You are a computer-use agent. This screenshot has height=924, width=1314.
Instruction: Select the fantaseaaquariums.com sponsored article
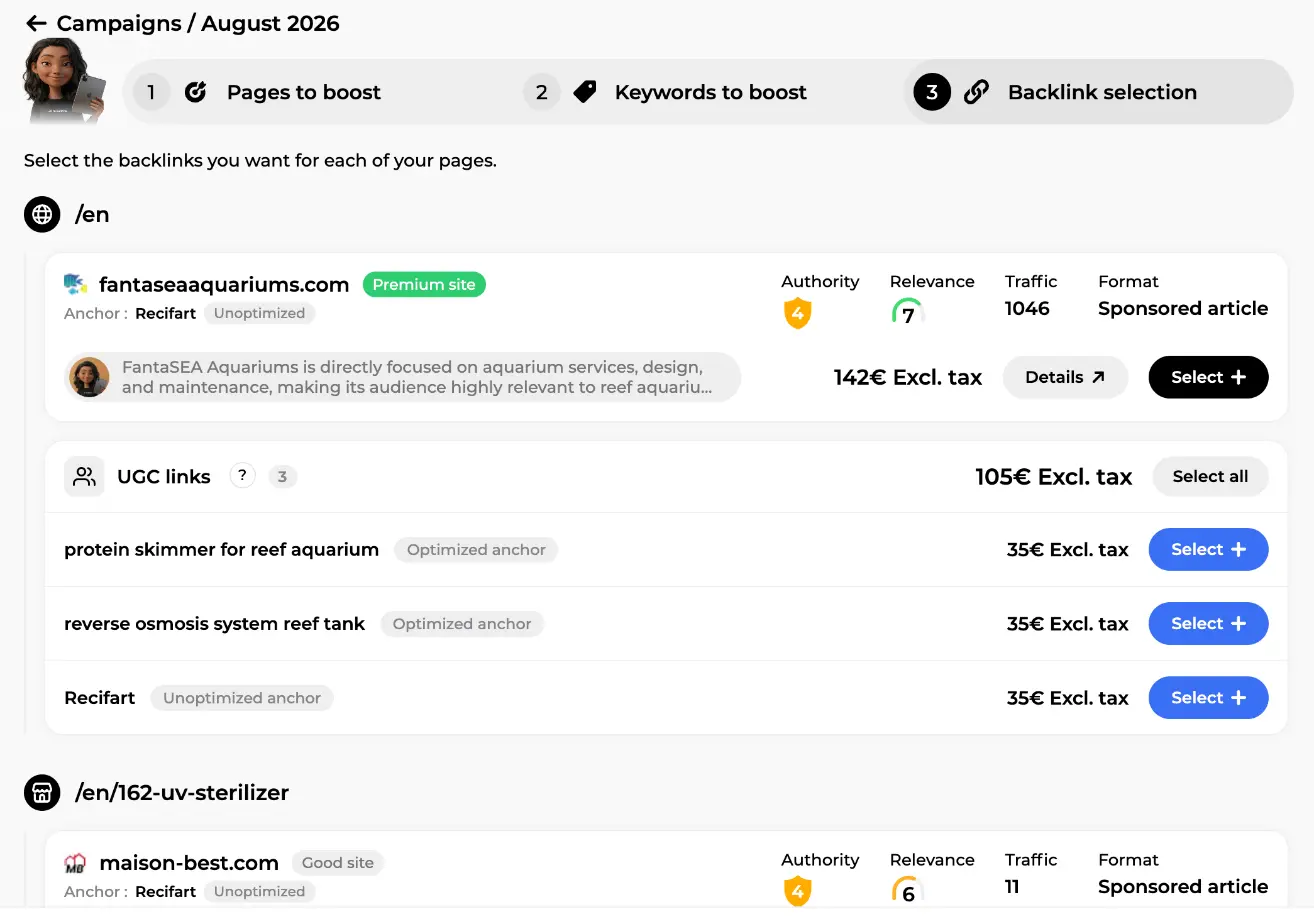coord(1208,377)
